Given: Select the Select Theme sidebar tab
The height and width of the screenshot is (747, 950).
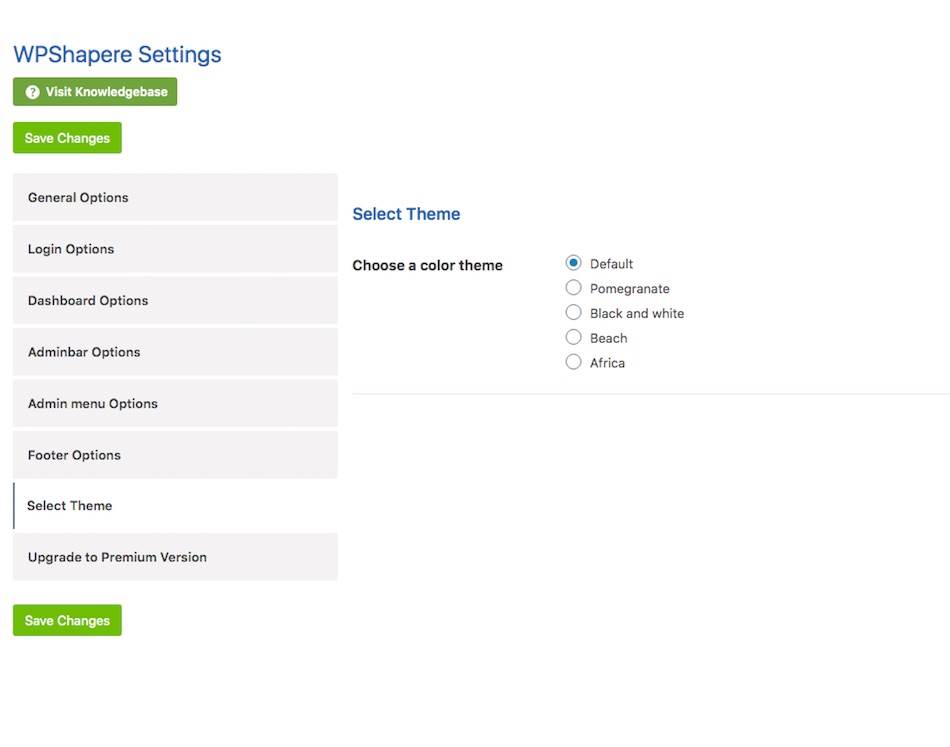Looking at the screenshot, I should coord(175,506).
